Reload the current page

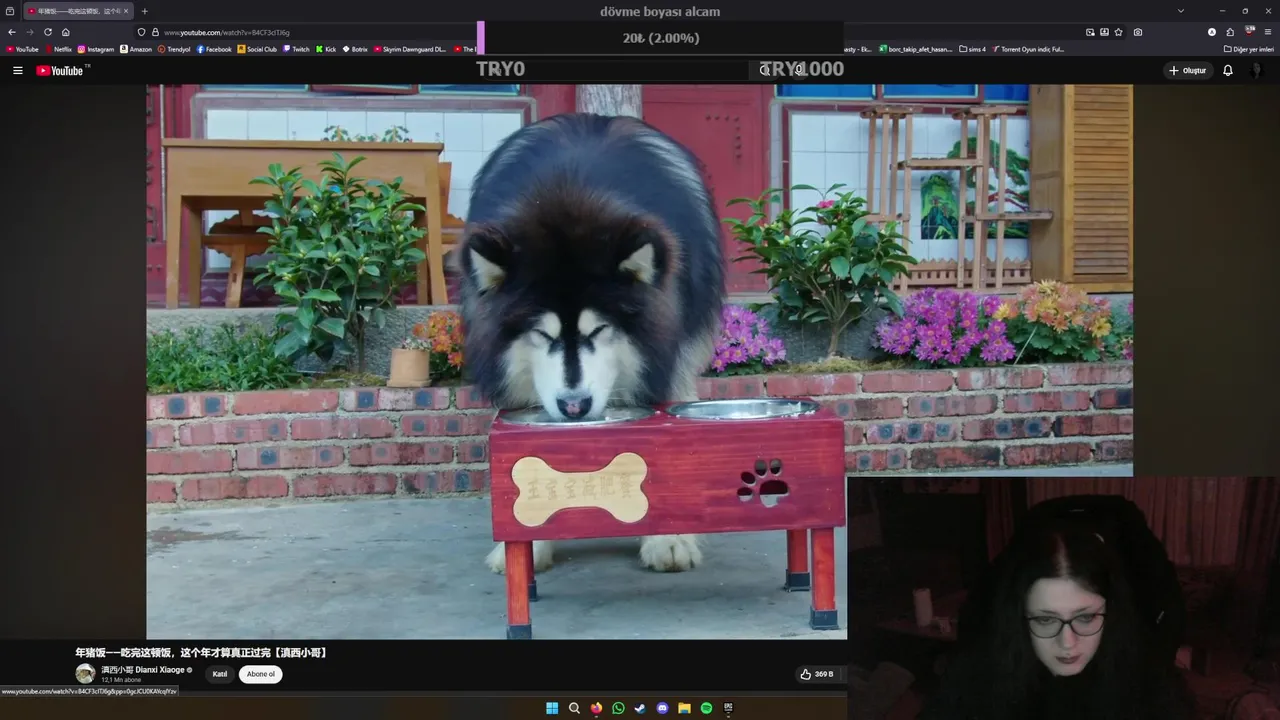pyautogui.click(x=47, y=32)
